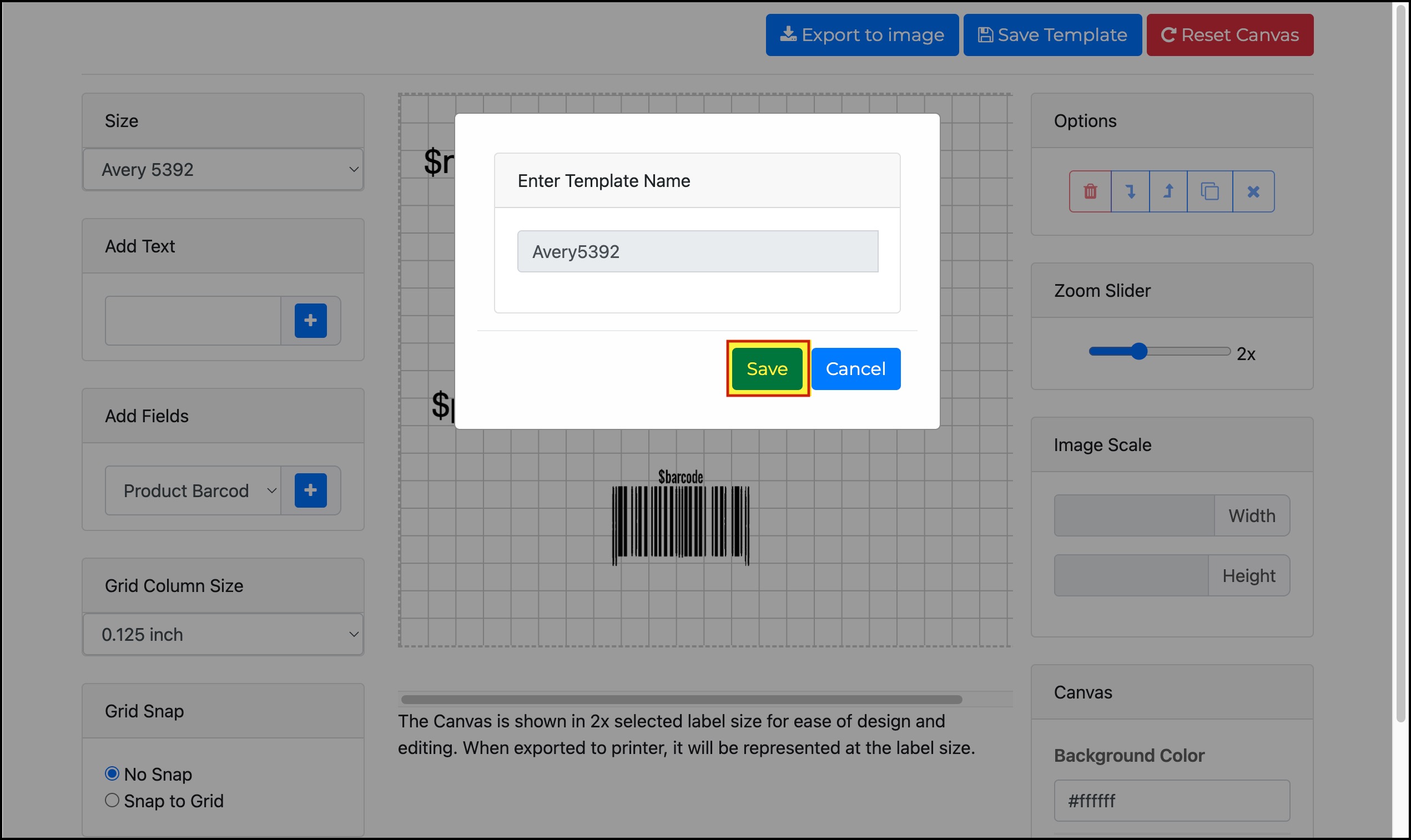
Task: Click the template name input field
Action: coord(698,251)
